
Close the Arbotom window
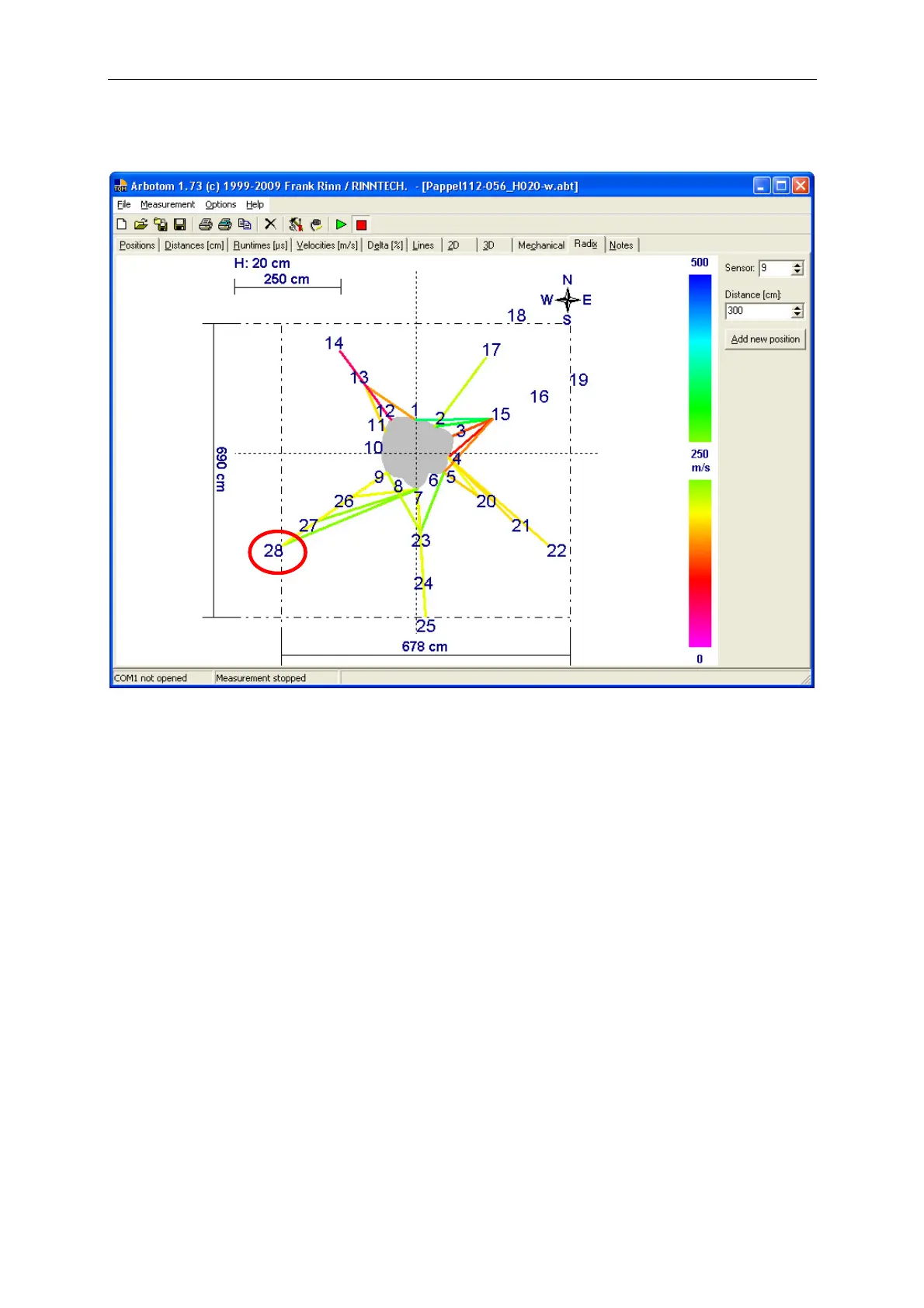801,186
